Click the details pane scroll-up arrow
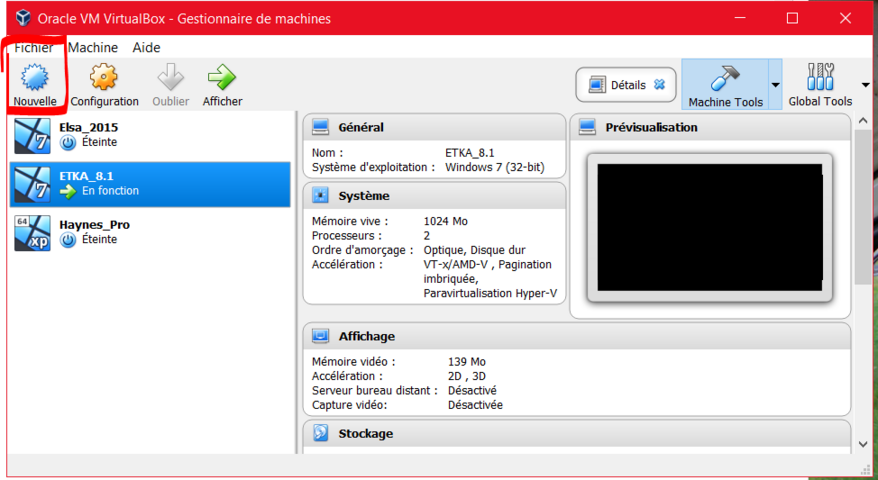The image size is (878, 480). (x=863, y=120)
